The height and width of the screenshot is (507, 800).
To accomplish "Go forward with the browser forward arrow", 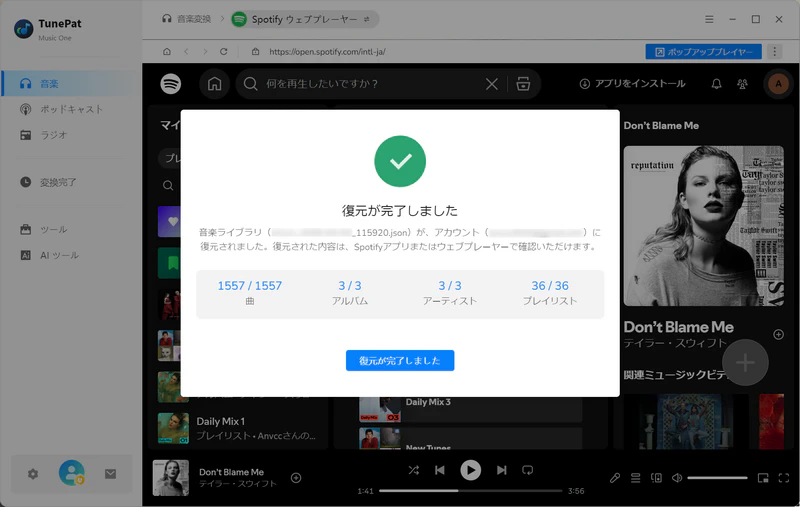I will click(205, 52).
